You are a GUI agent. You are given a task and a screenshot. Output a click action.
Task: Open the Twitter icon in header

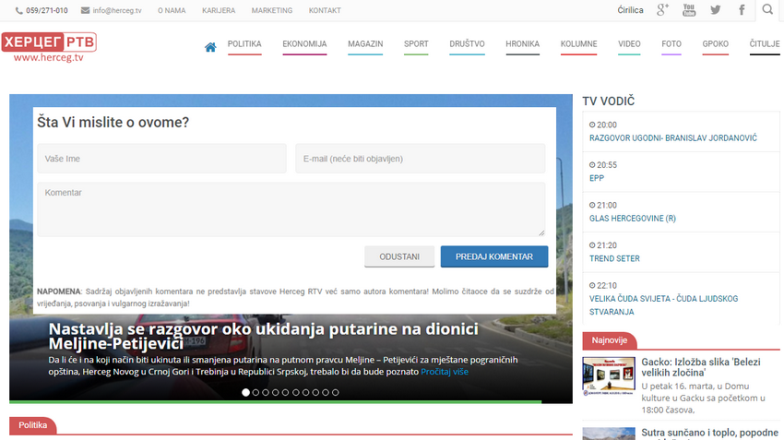point(715,10)
